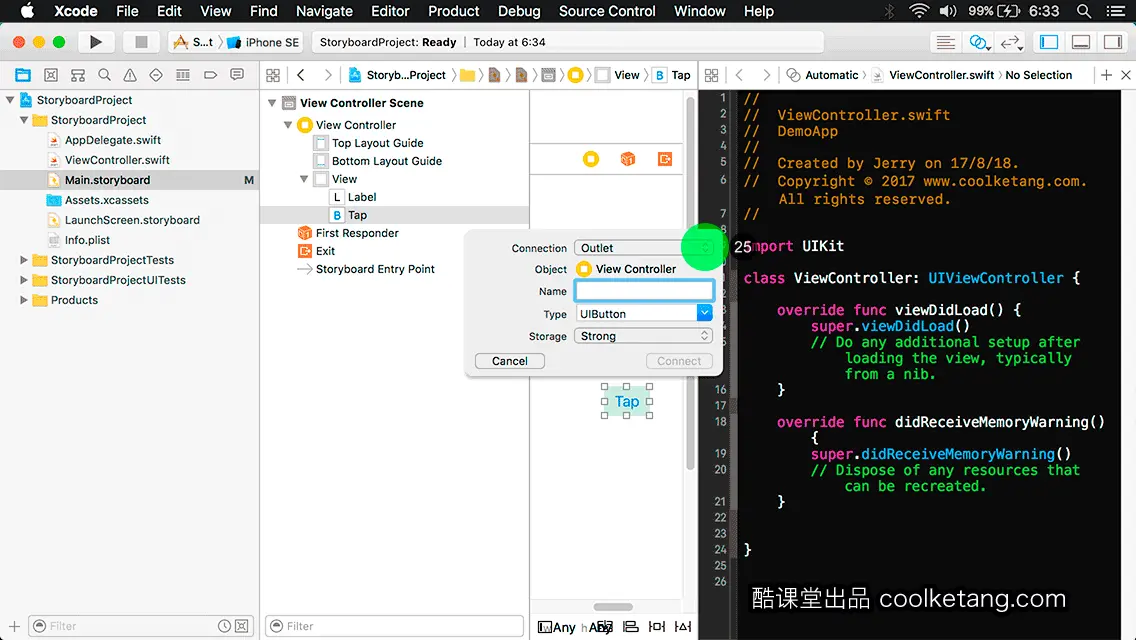This screenshot has height=640, width=1136.
Task: Open the Connection Outlet dropdown
Action: coord(643,248)
